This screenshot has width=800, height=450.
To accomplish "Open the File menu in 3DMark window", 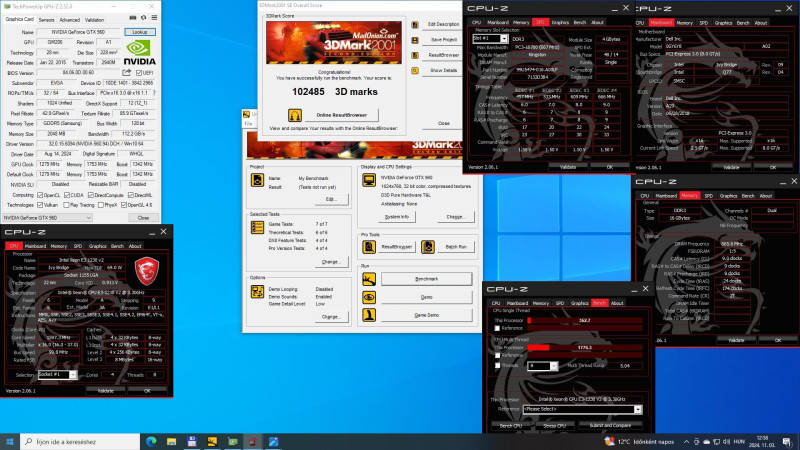I will tap(248, 123).
